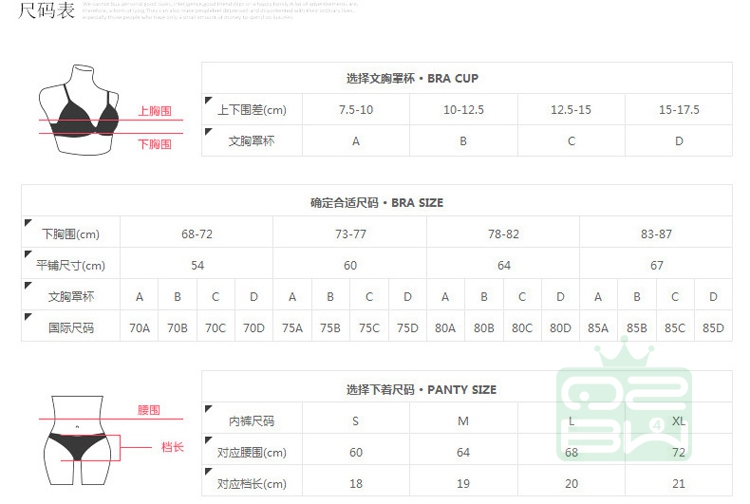The width and height of the screenshot is (750, 504).
Task: Select international size 70A
Action: (140, 328)
